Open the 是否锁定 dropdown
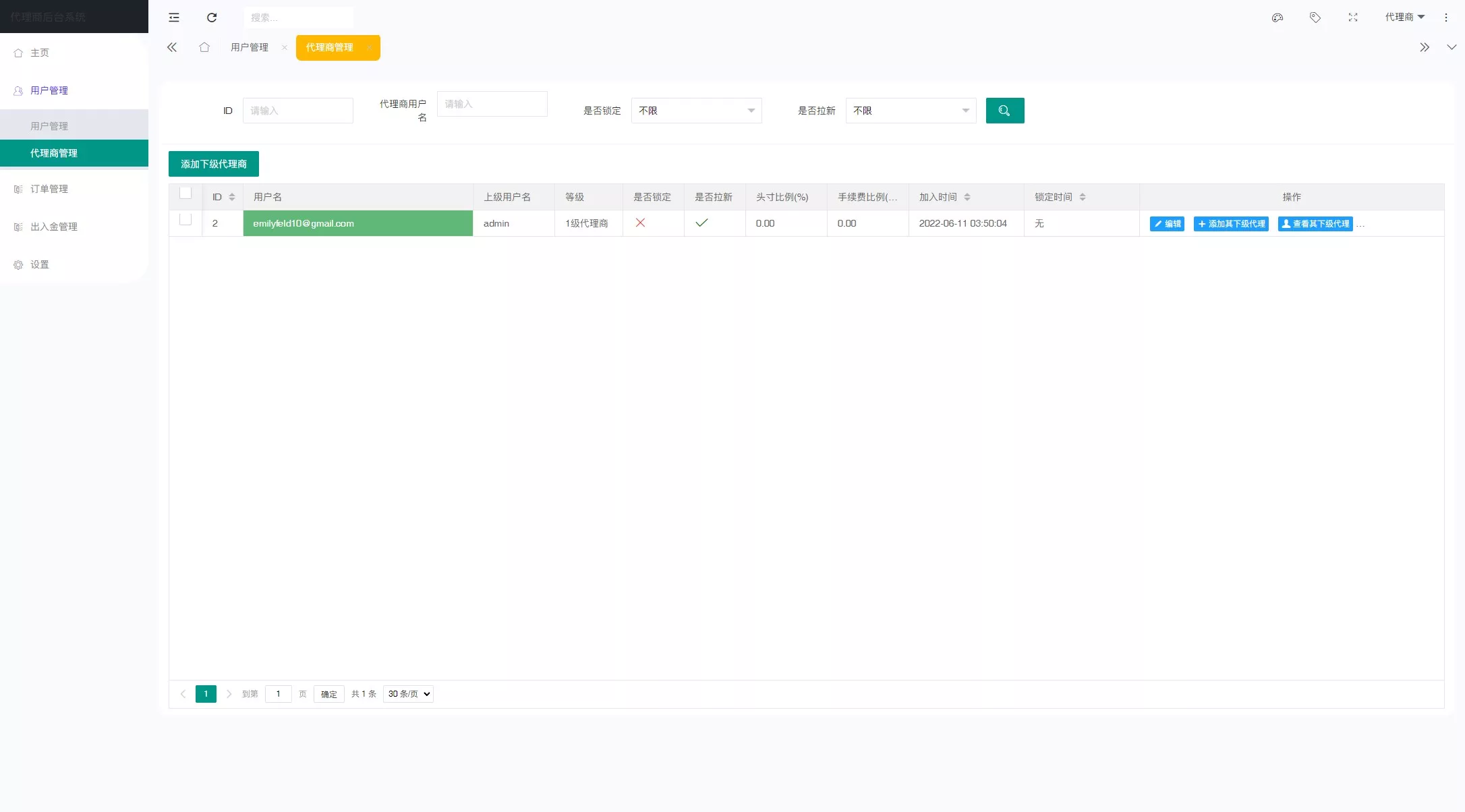 696,111
